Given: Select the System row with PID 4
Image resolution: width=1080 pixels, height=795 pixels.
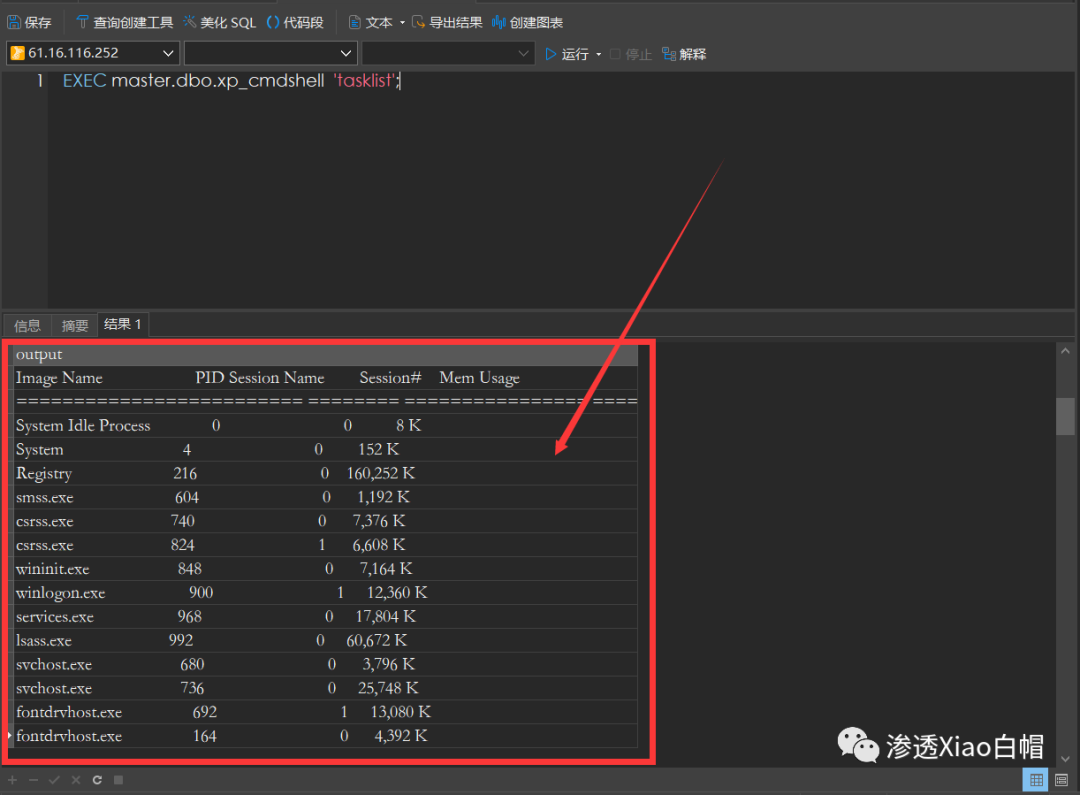Looking at the screenshot, I should point(326,449).
